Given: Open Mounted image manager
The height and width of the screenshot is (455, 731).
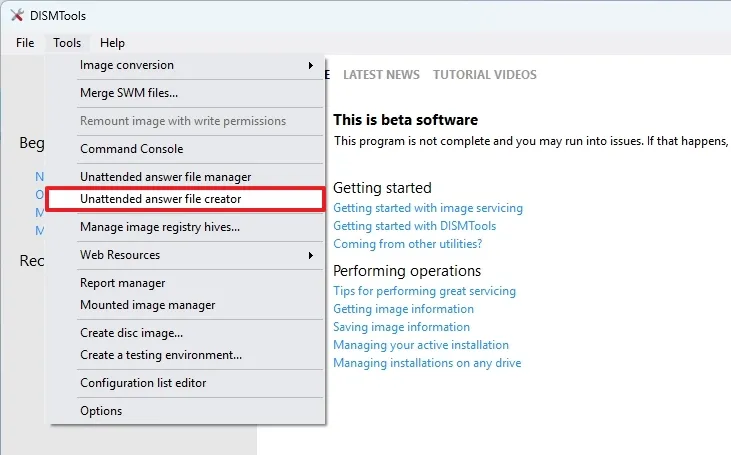Looking at the screenshot, I should click(186, 305).
